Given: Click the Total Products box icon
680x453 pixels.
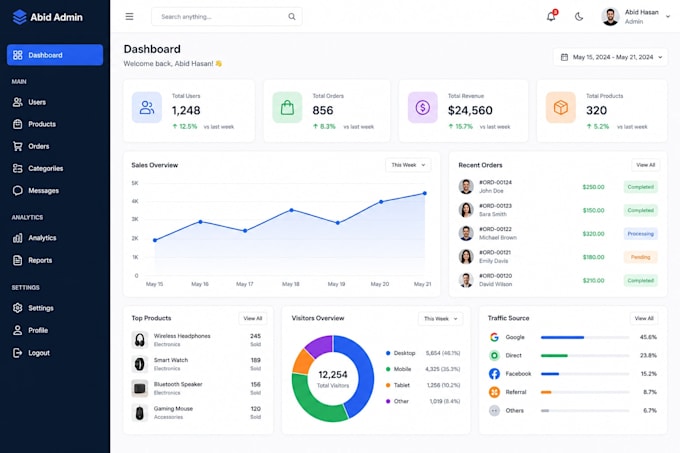Looking at the screenshot, I should click(561, 107).
